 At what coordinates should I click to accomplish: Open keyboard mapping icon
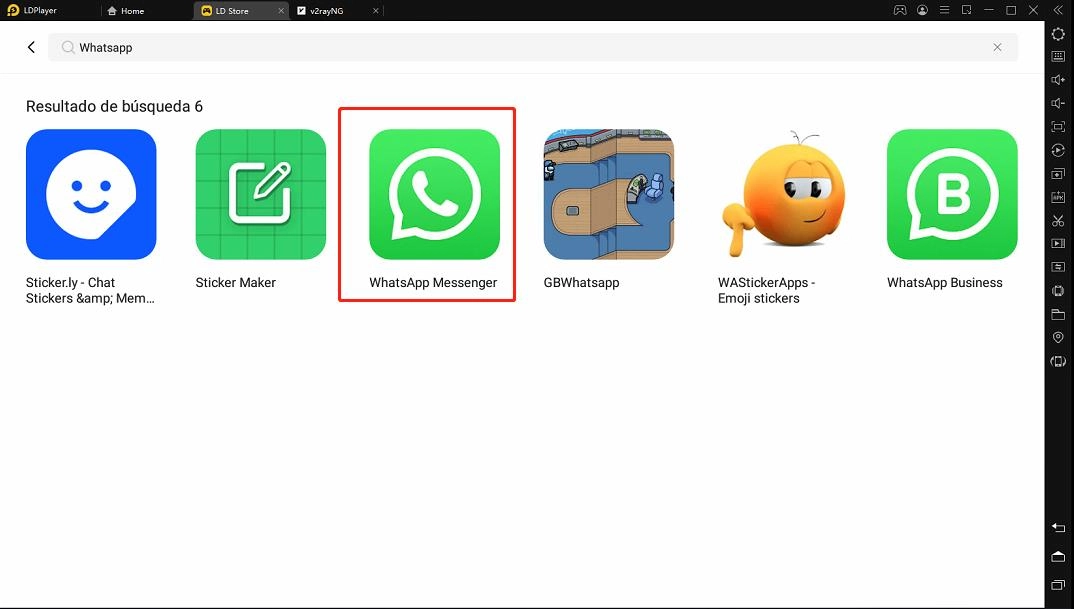[1058, 56]
